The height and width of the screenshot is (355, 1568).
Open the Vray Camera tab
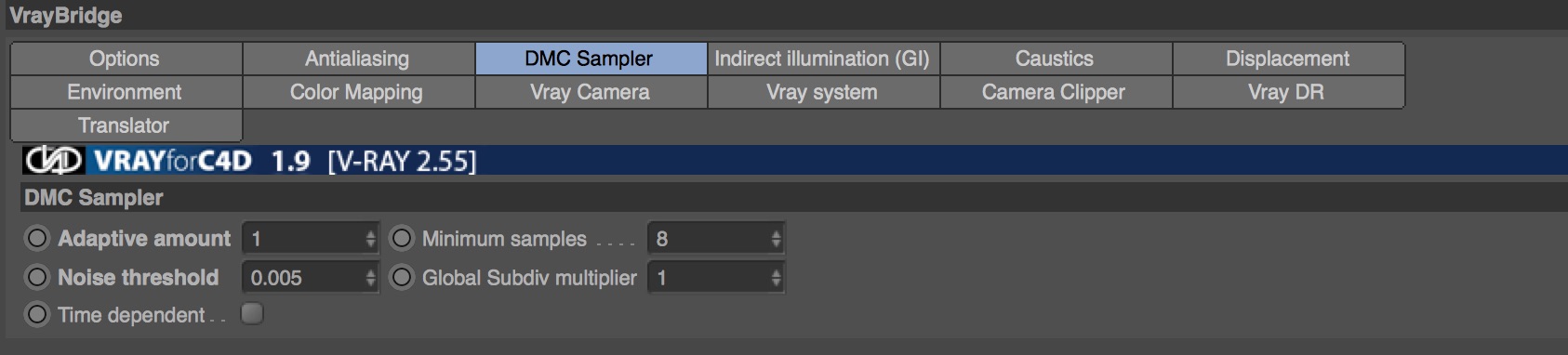click(x=591, y=92)
